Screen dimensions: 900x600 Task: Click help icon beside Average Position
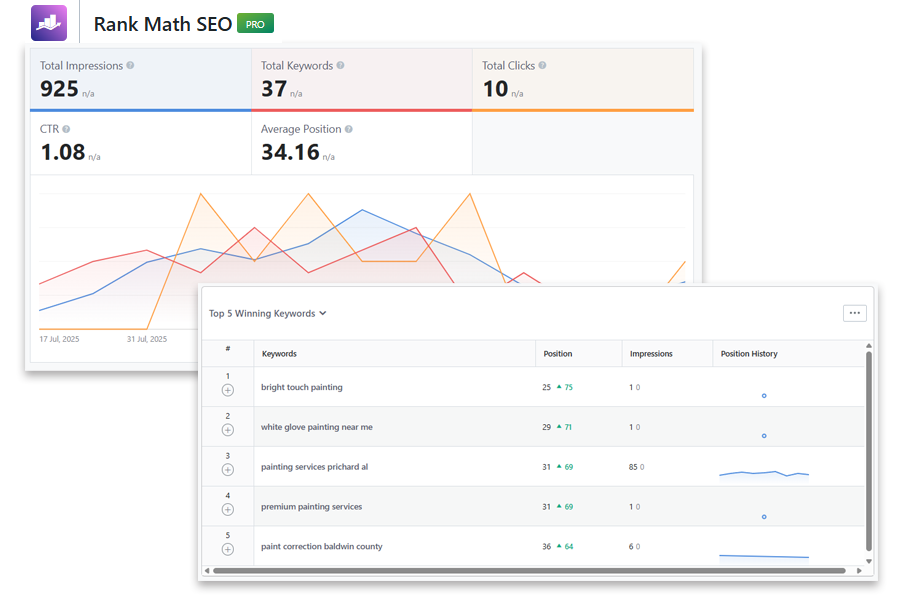pos(348,129)
